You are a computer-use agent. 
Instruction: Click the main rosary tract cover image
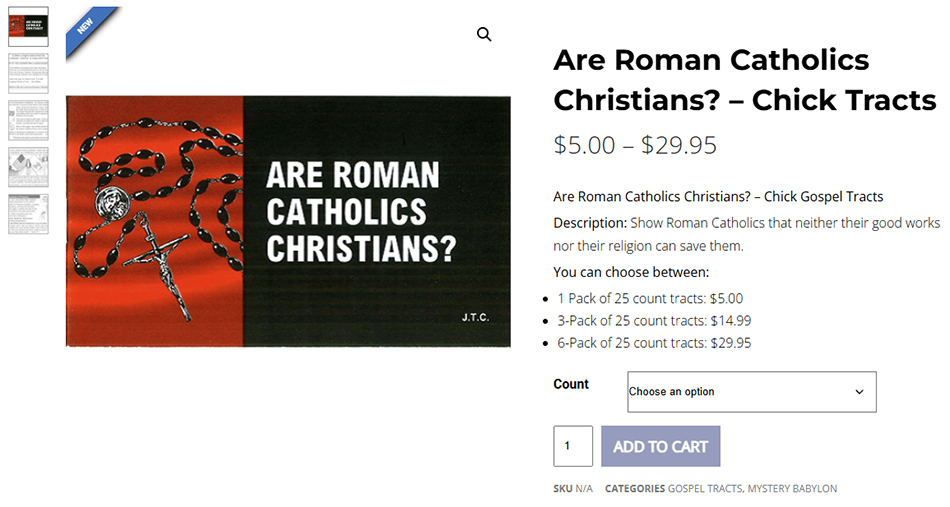click(288, 221)
